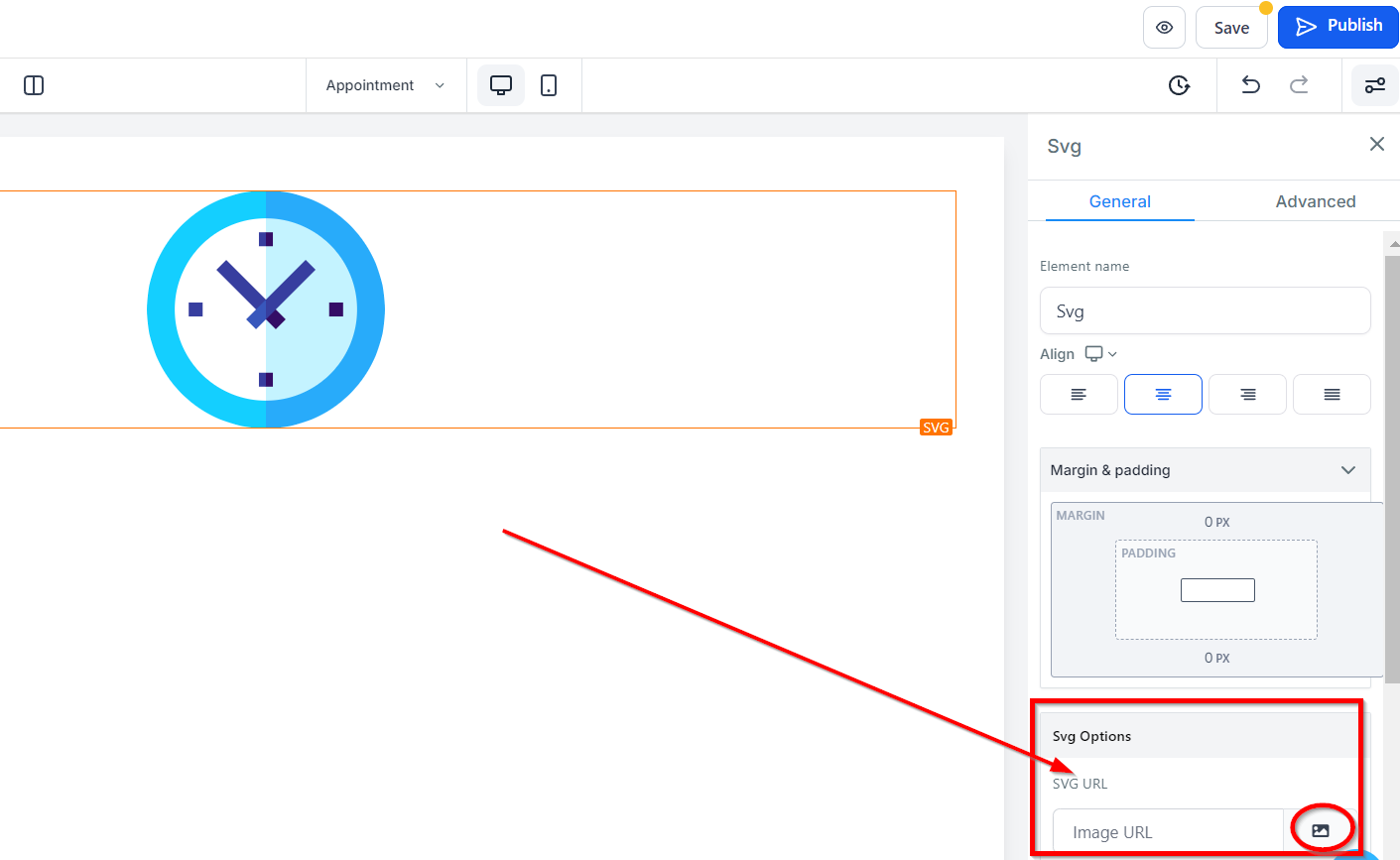
Task: Redo the last action
Action: (x=1299, y=85)
